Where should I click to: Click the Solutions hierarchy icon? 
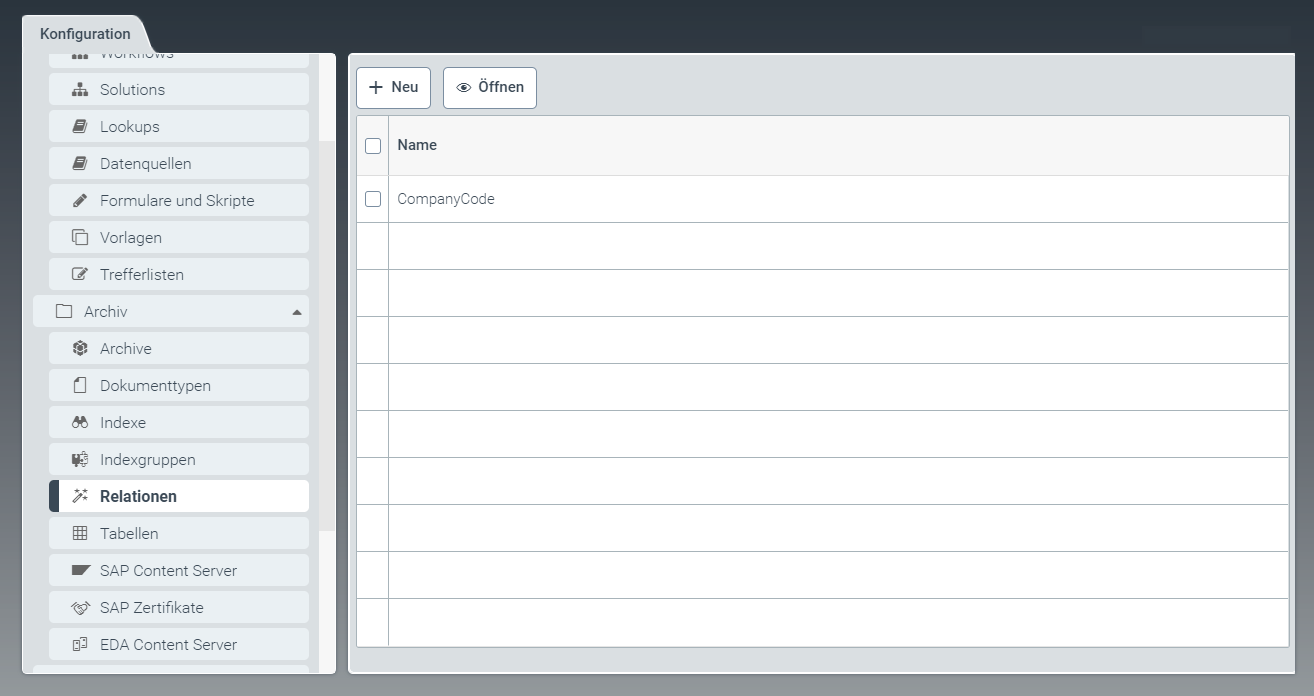click(80, 90)
